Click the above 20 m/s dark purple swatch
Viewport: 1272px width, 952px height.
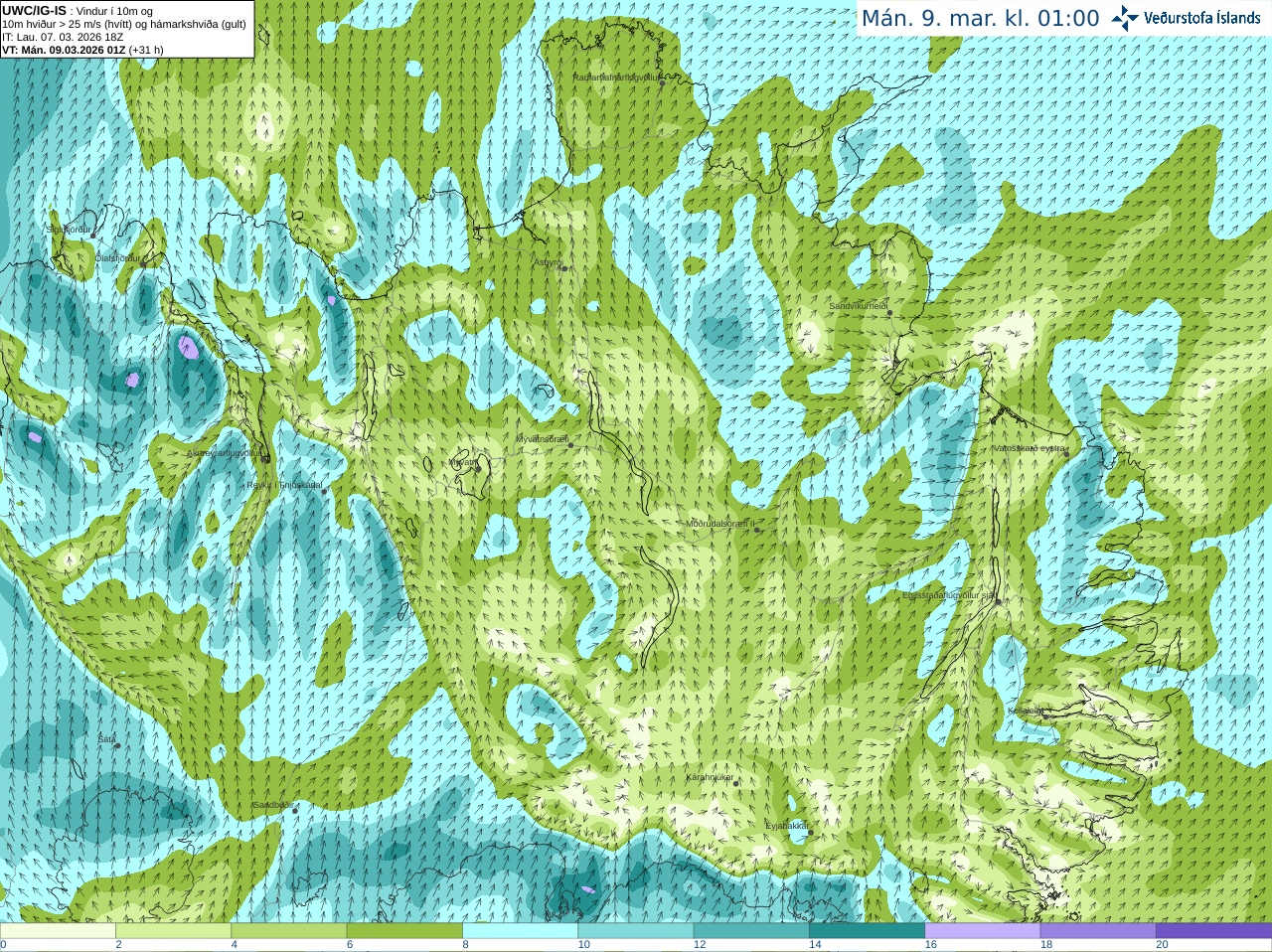click(1213, 931)
